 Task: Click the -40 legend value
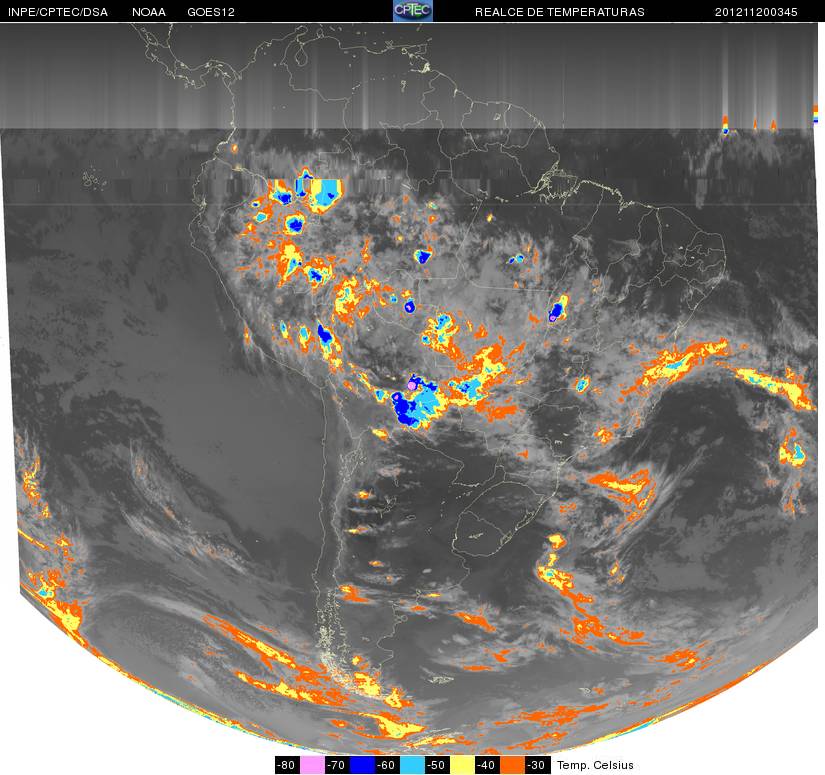tap(487, 765)
